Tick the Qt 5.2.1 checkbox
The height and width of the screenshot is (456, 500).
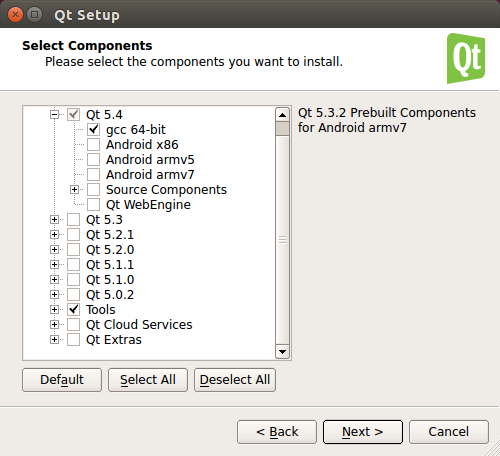tap(73, 235)
